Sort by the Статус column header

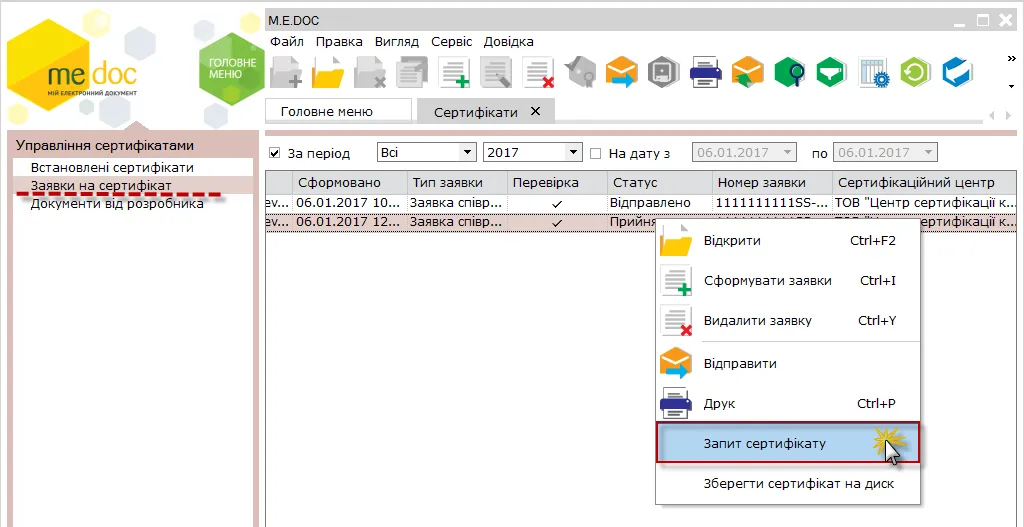(660, 182)
